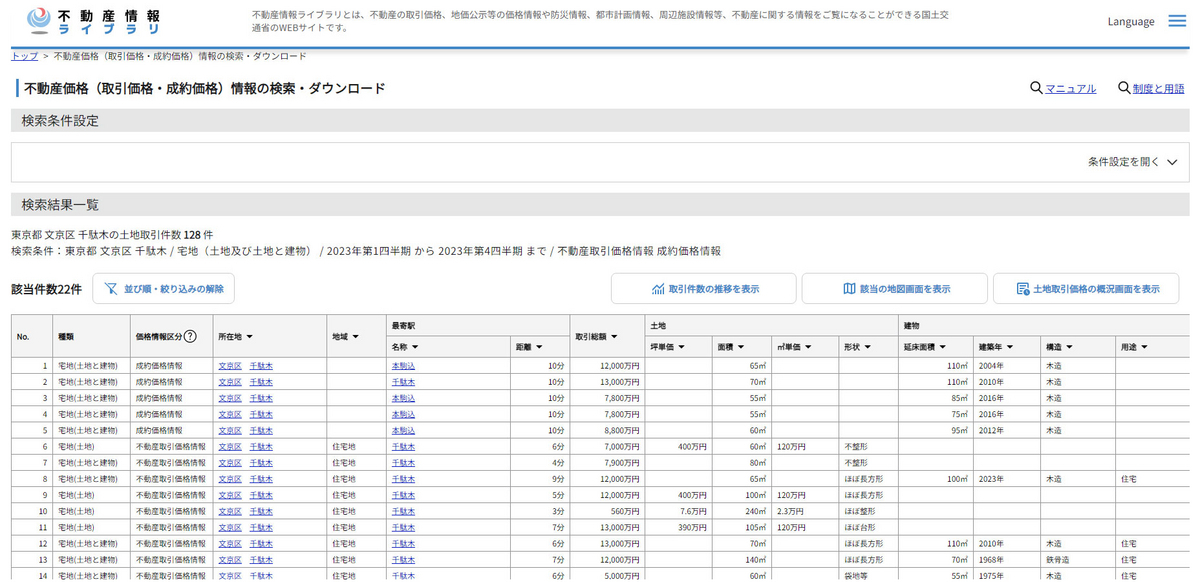The image size is (1200, 582).
Task: Show 取引件数の推移を表示 chart
Action: [x=704, y=289]
